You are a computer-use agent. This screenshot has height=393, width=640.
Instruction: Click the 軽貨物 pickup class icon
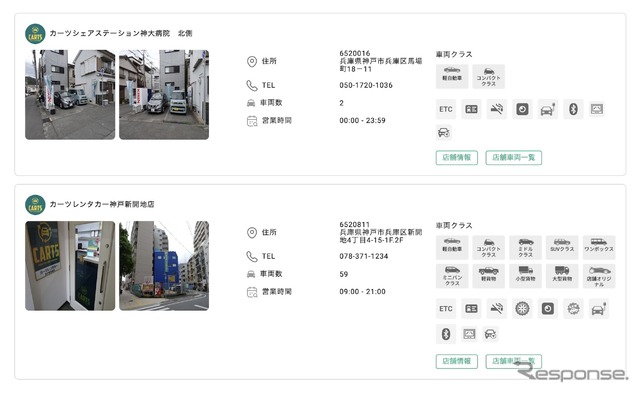tap(489, 276)
